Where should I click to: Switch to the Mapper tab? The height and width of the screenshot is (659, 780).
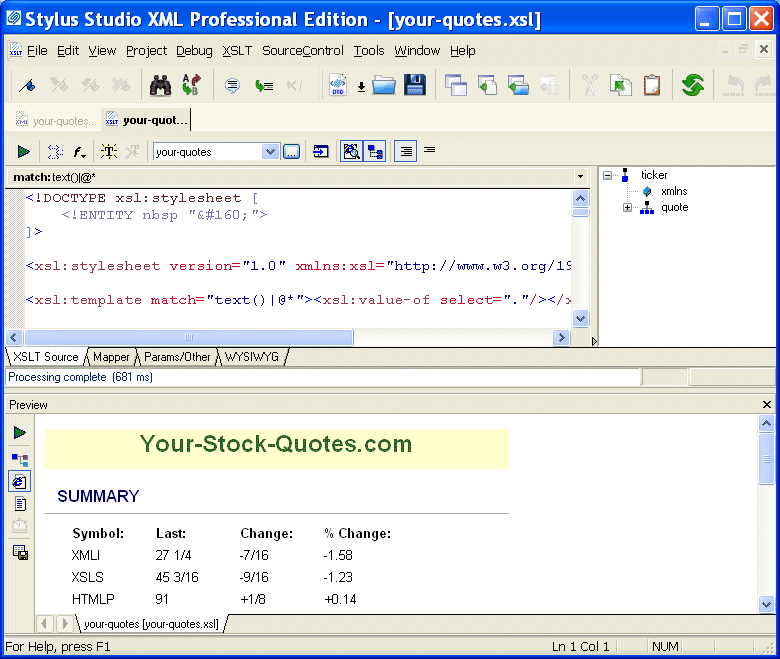pos(111,357)
